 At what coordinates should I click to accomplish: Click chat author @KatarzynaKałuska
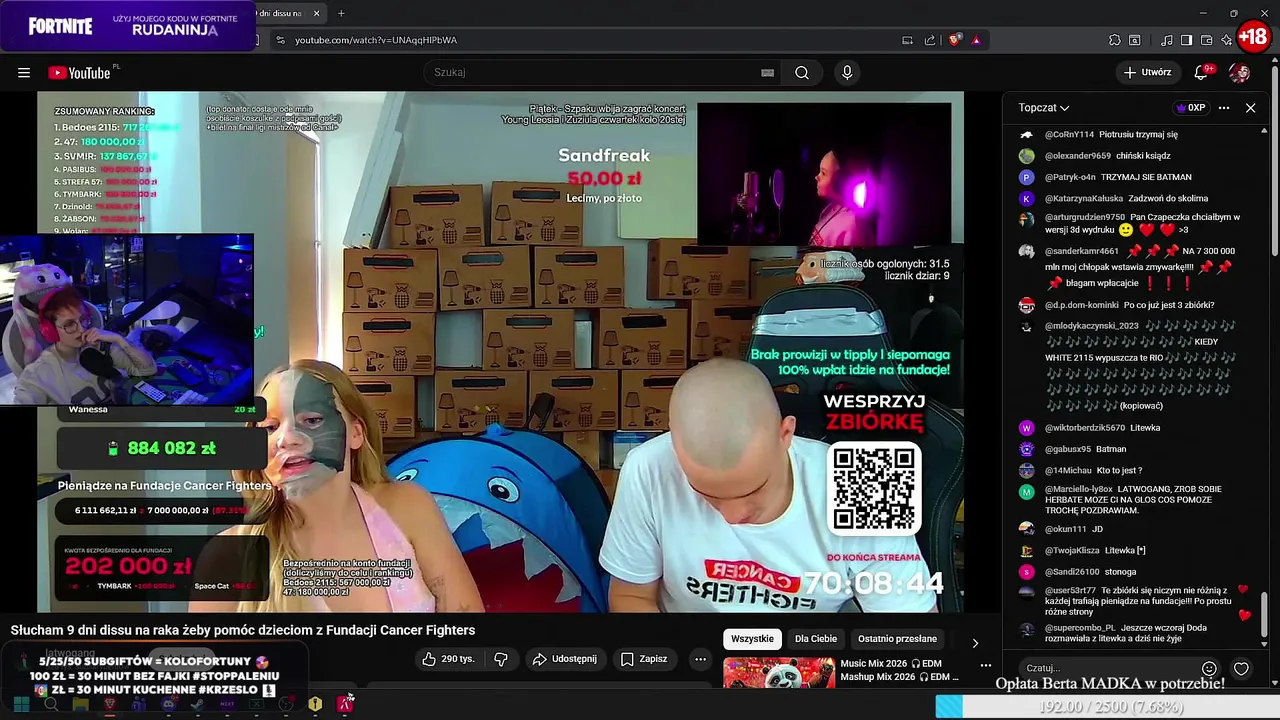[x=1084, y=198]
